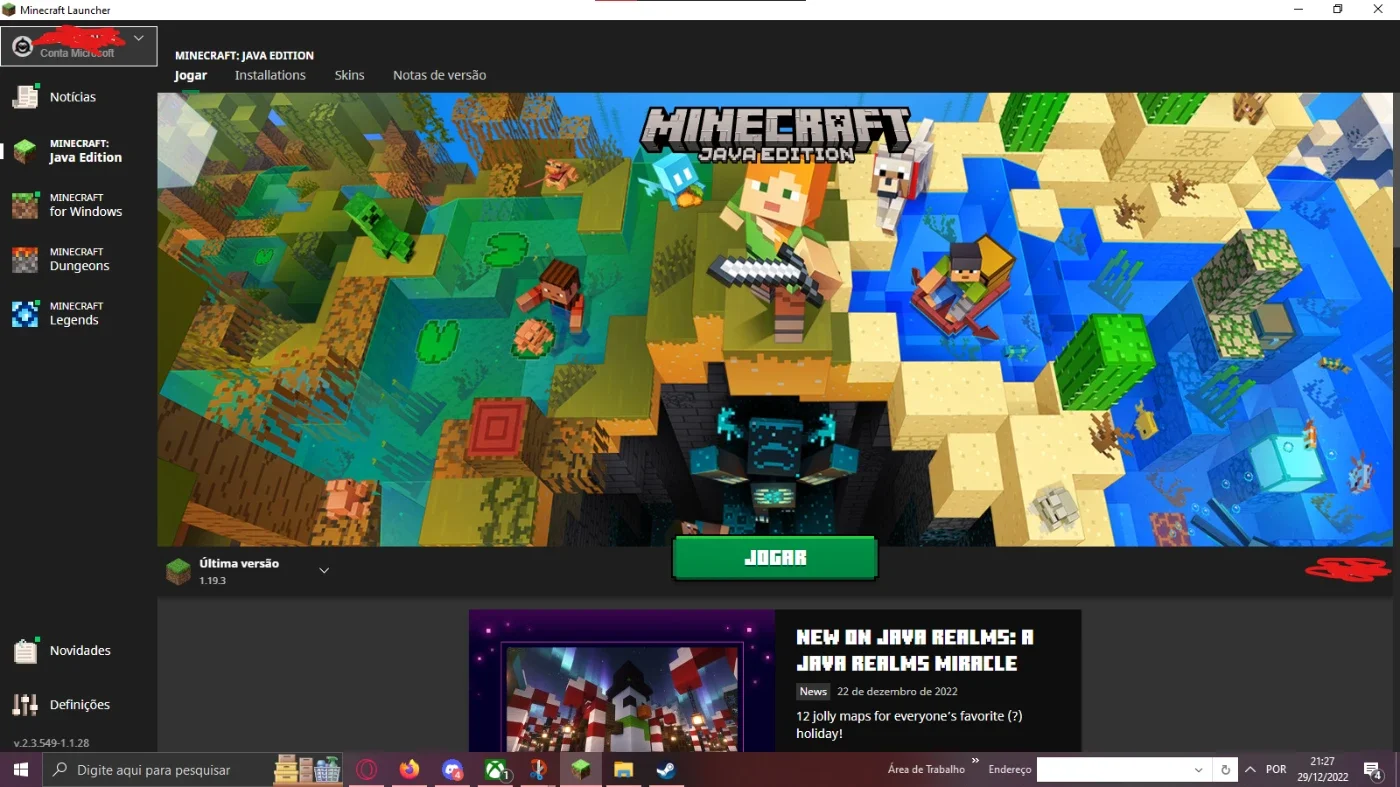Screen dimensions: 1400x787
Task: Open Steam from taskbar
Action: point(665,770)
